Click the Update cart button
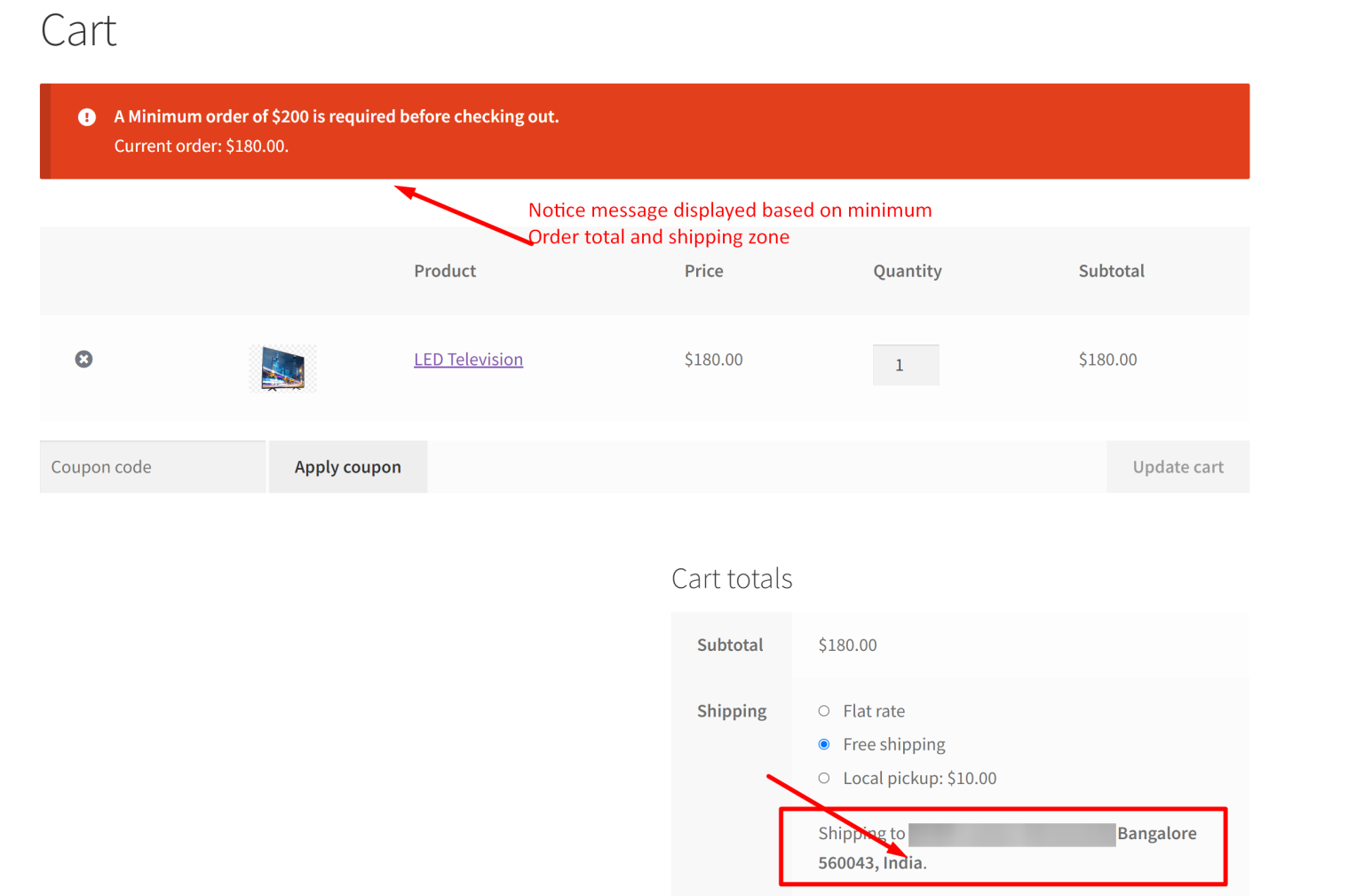The height and width of the screenshot is (896, 1364). 1178,466
